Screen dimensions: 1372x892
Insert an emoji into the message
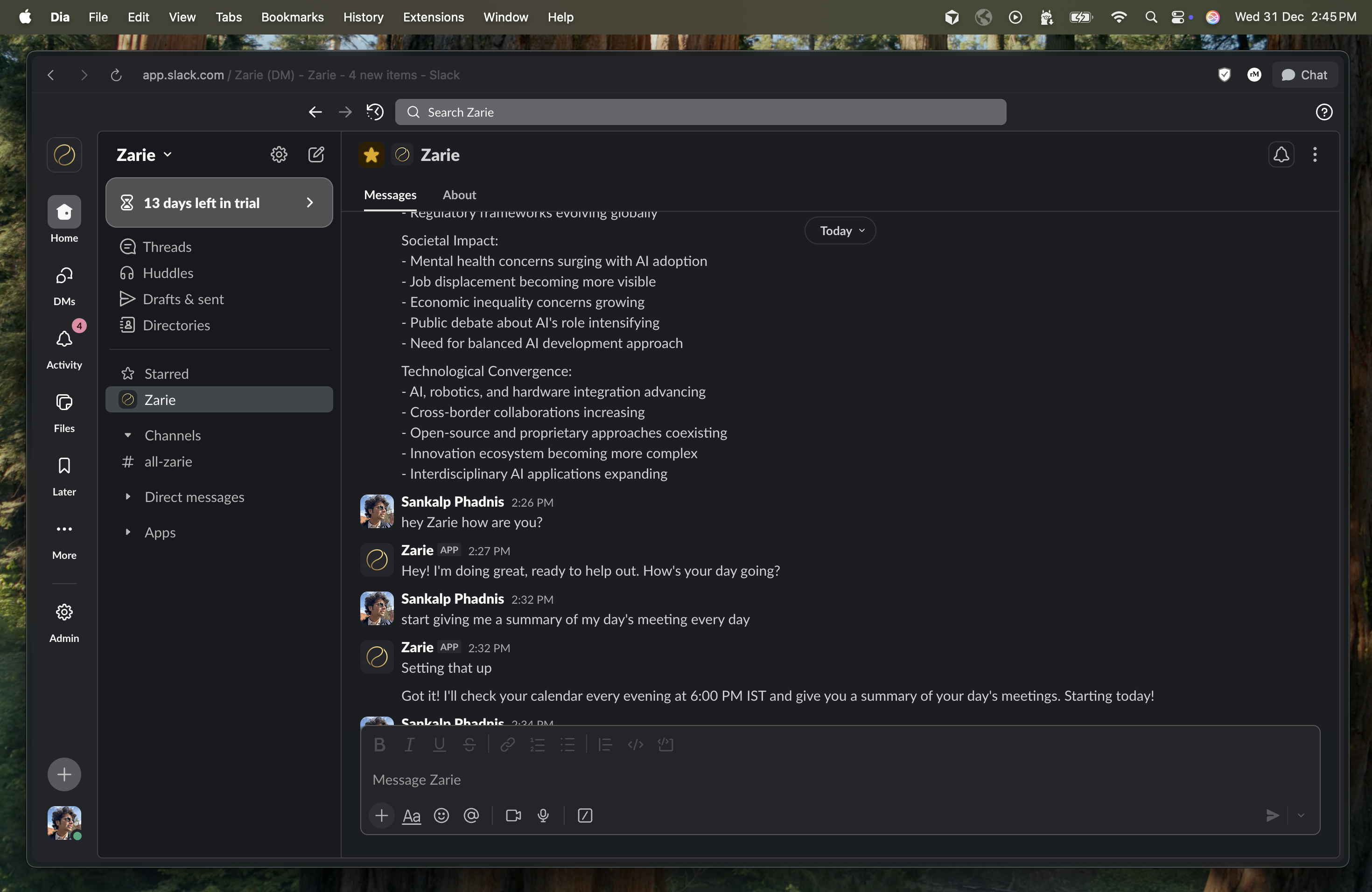click(x=441, y=815)
